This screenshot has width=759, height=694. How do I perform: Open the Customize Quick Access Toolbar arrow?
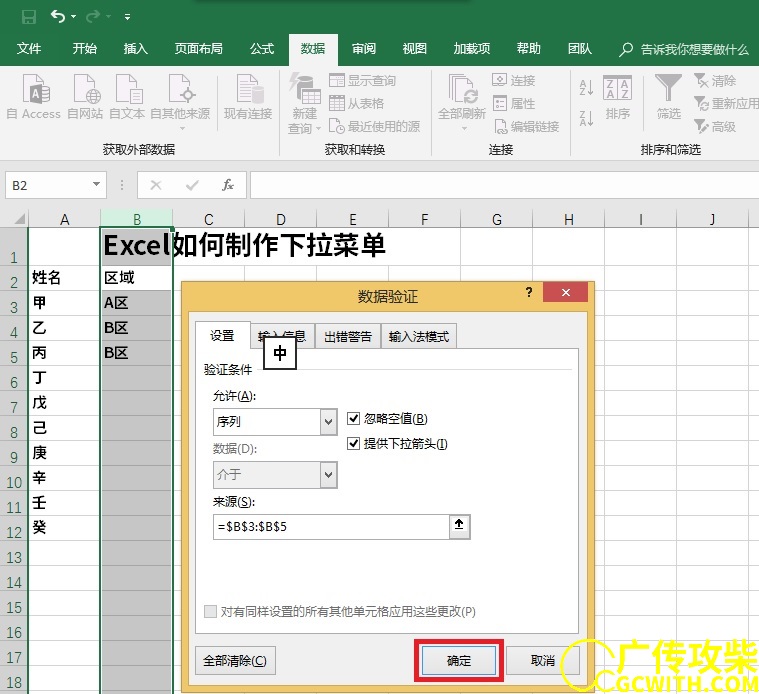pyautogui.click(x=127, y=17)
